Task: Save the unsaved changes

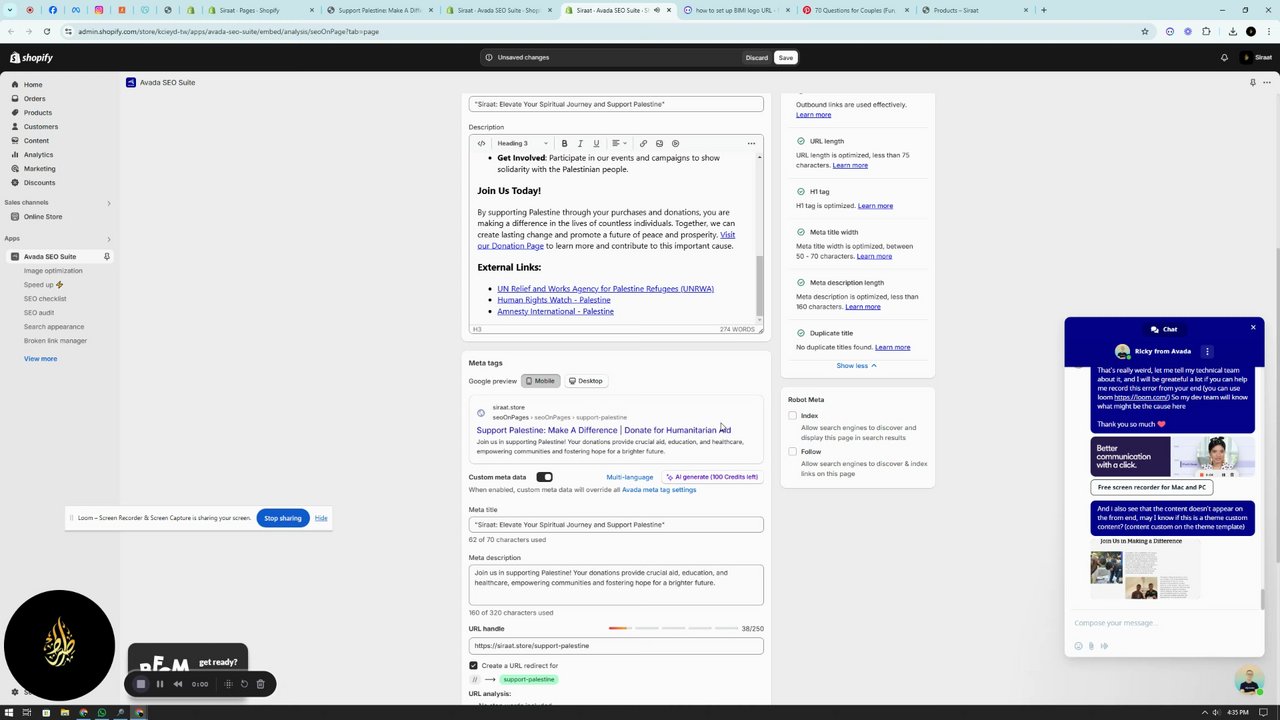Action: [x=786, y=58]
